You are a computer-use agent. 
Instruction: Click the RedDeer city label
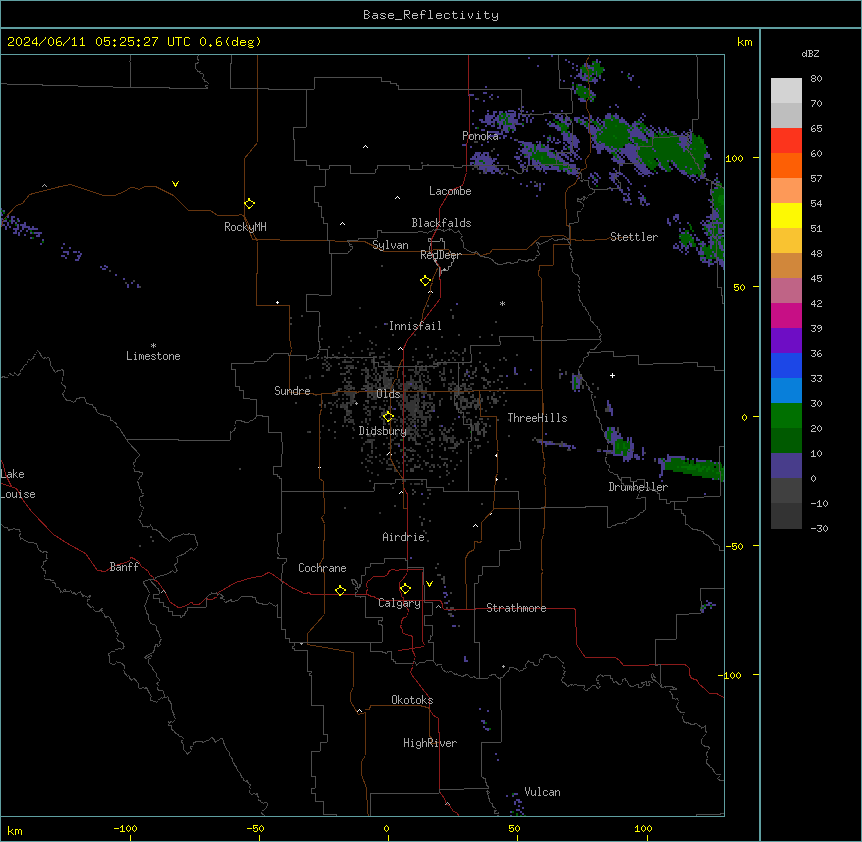[440, 255]
